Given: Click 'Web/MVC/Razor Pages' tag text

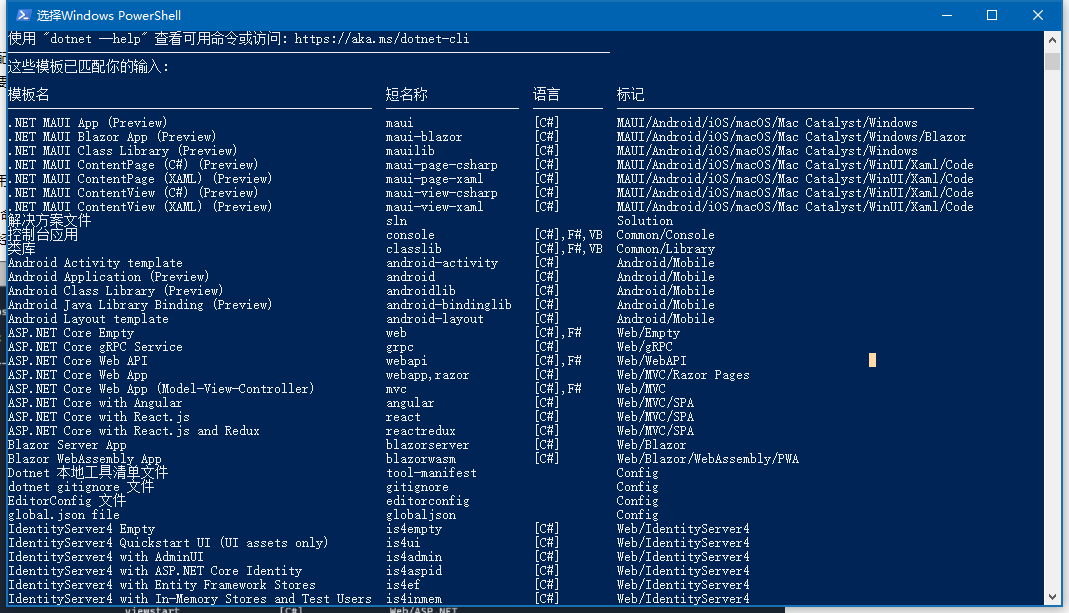Looking at the screenshot, I should click(x=683, y=374).
